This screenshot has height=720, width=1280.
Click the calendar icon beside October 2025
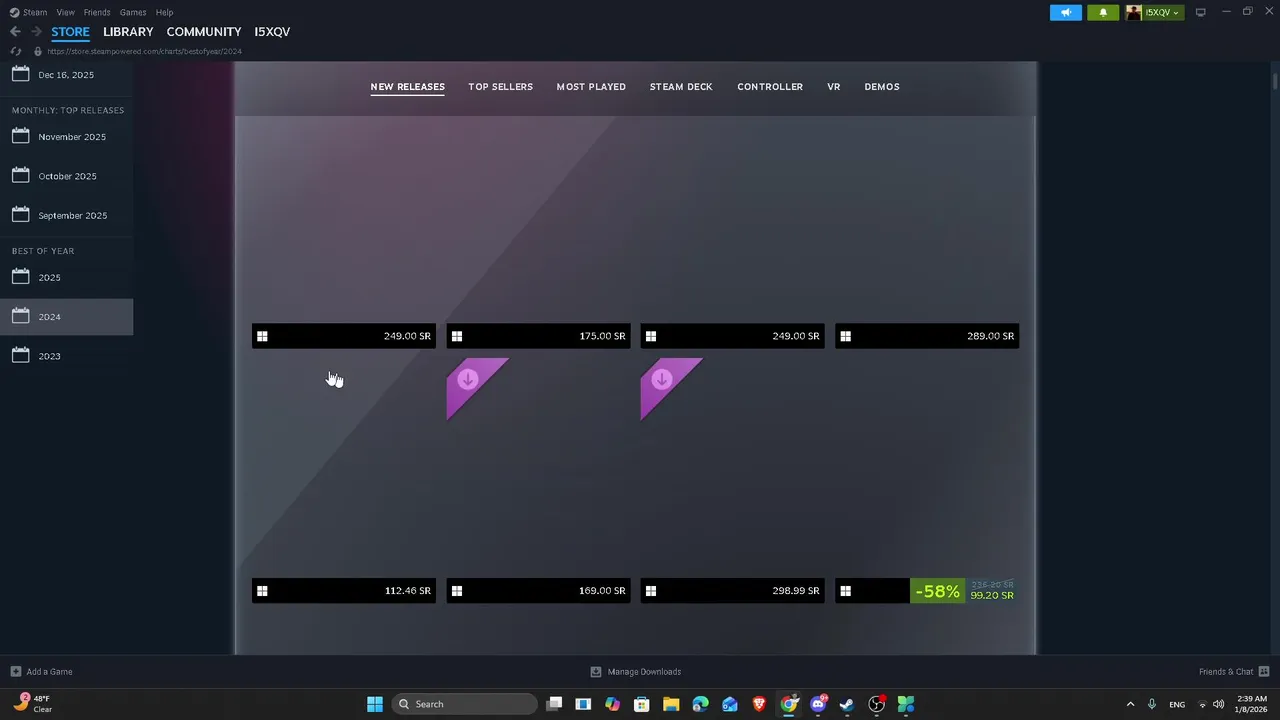coord(20,175)
